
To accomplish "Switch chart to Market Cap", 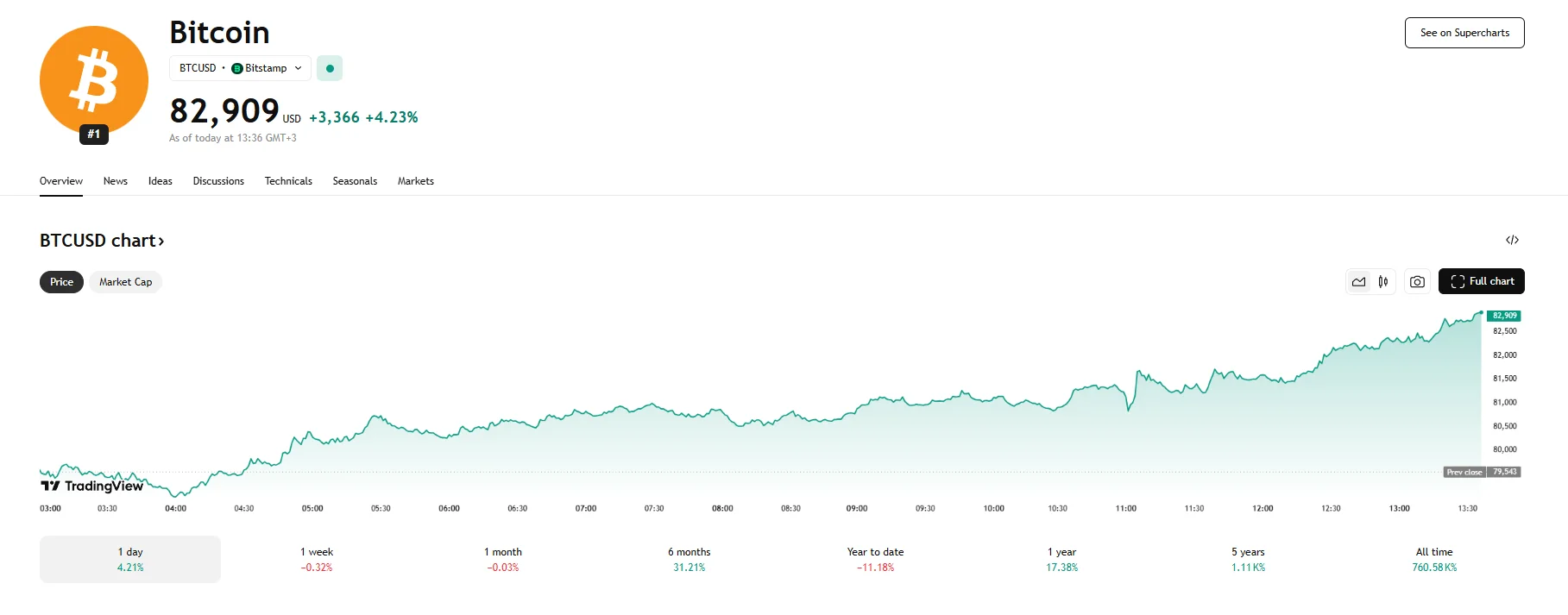I will (125, 282).
